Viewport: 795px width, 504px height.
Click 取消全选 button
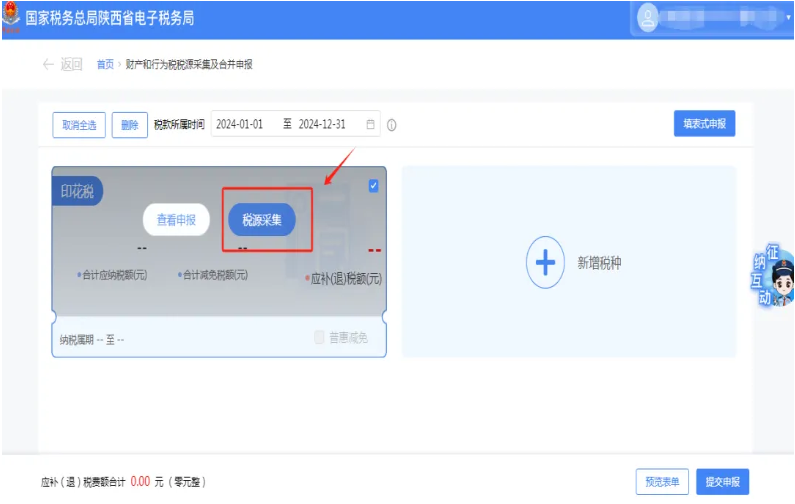[x=79, y=125]
